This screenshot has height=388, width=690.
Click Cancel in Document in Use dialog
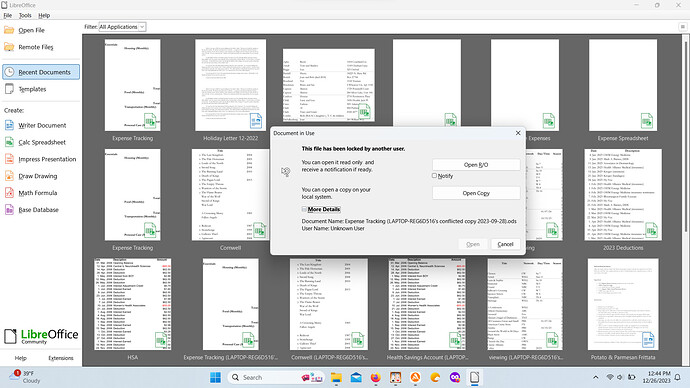click(505, 244)
